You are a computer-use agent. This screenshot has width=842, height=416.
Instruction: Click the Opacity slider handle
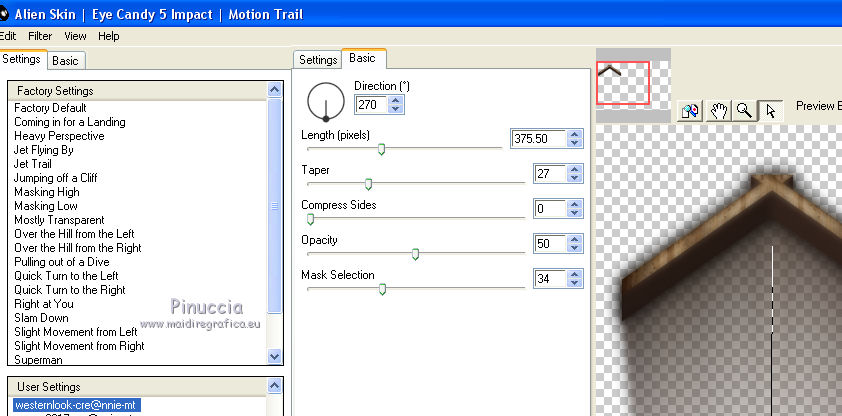click(x=415, y=254)
